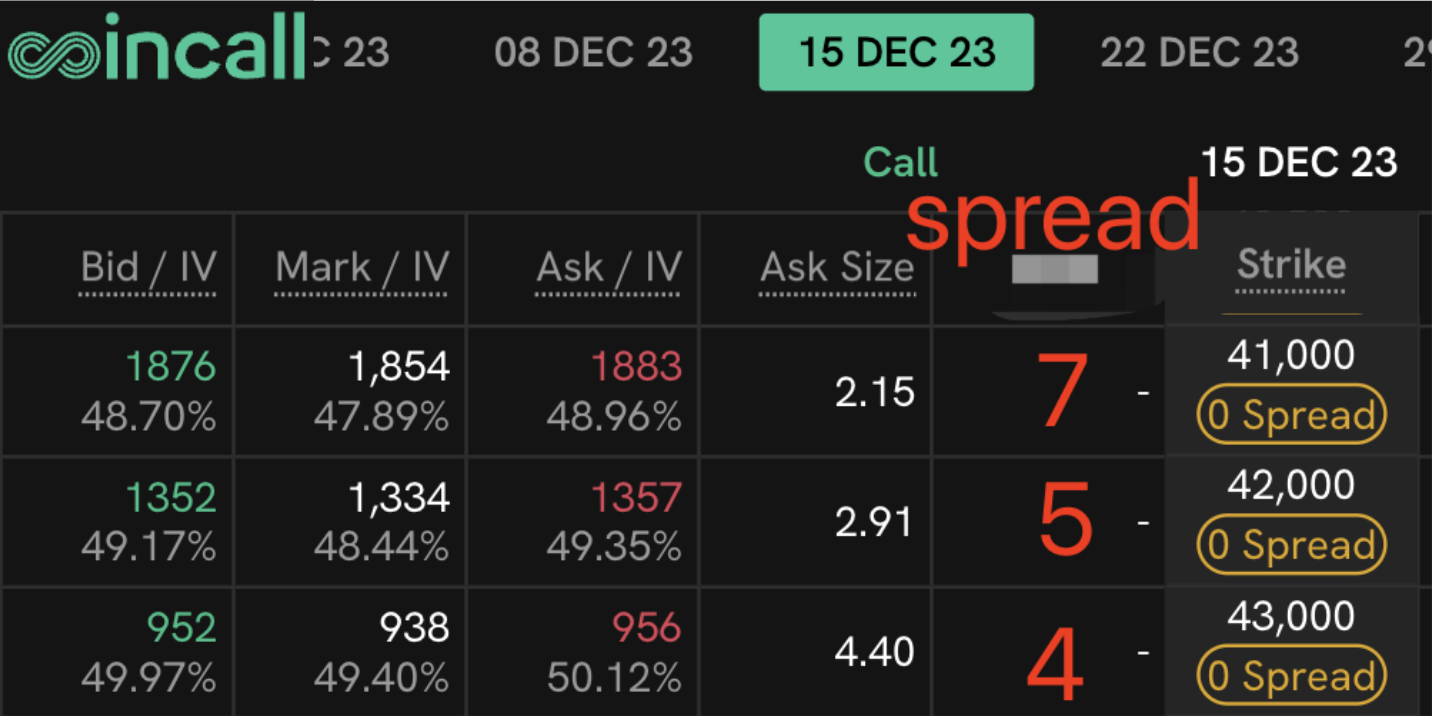Select the 15 DEC 23 expiry tab
This screenshot has height=716, width=1432.
pyautogui.click(x=895, y=52)
